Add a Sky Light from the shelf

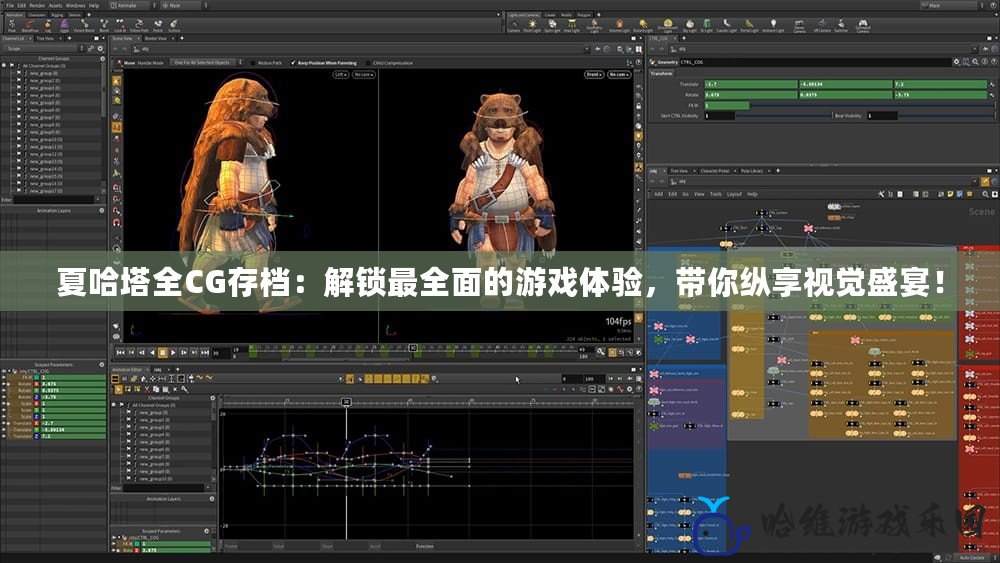(x=689, y=26)
